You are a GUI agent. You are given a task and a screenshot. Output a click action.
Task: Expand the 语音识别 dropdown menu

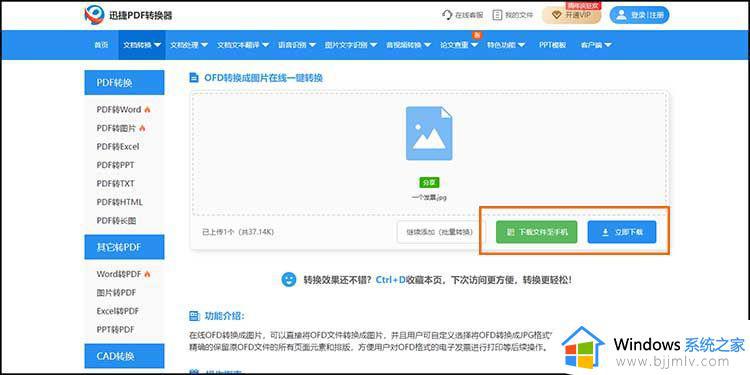click(297, 45)
